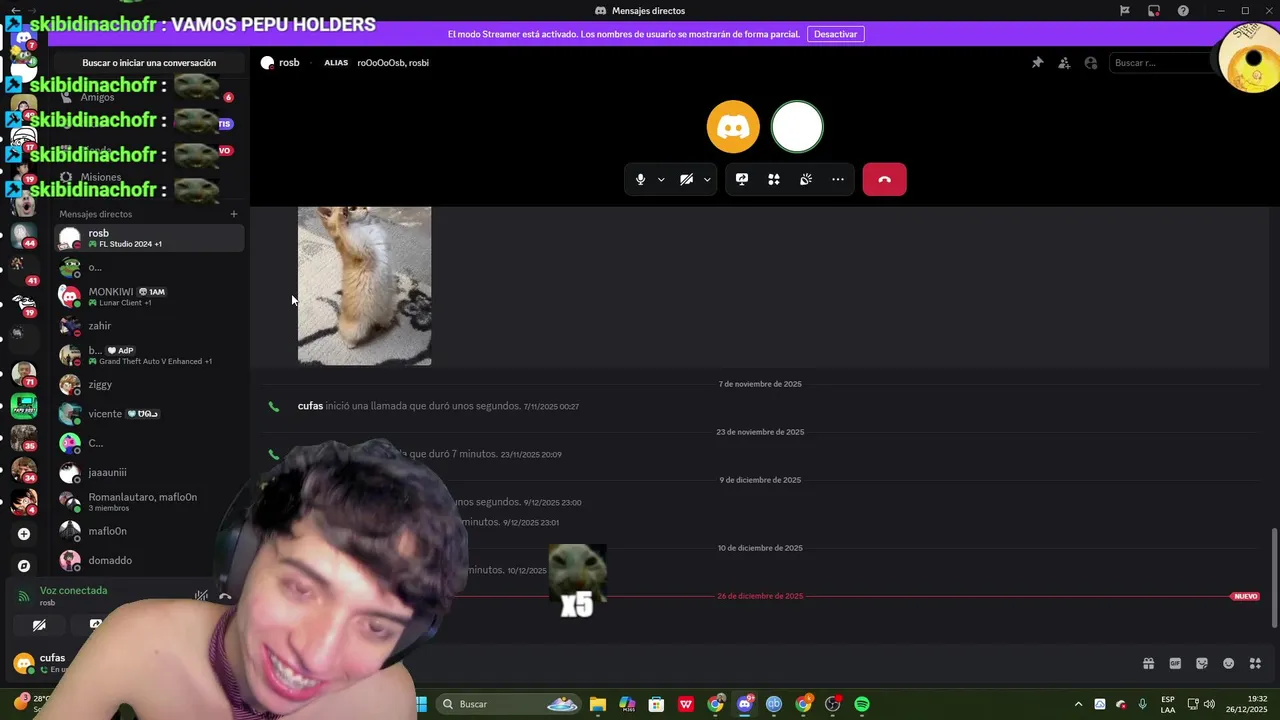Viewport: 1280px width, 720px height.
Task: Open soundboard in call controls
Action: point(806,180)
